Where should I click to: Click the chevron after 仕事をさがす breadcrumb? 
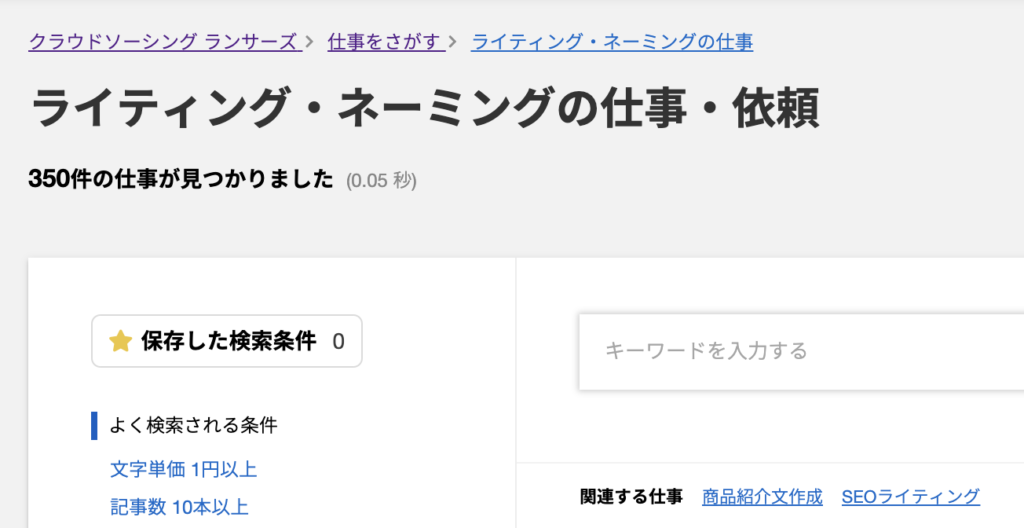point(453,42)
